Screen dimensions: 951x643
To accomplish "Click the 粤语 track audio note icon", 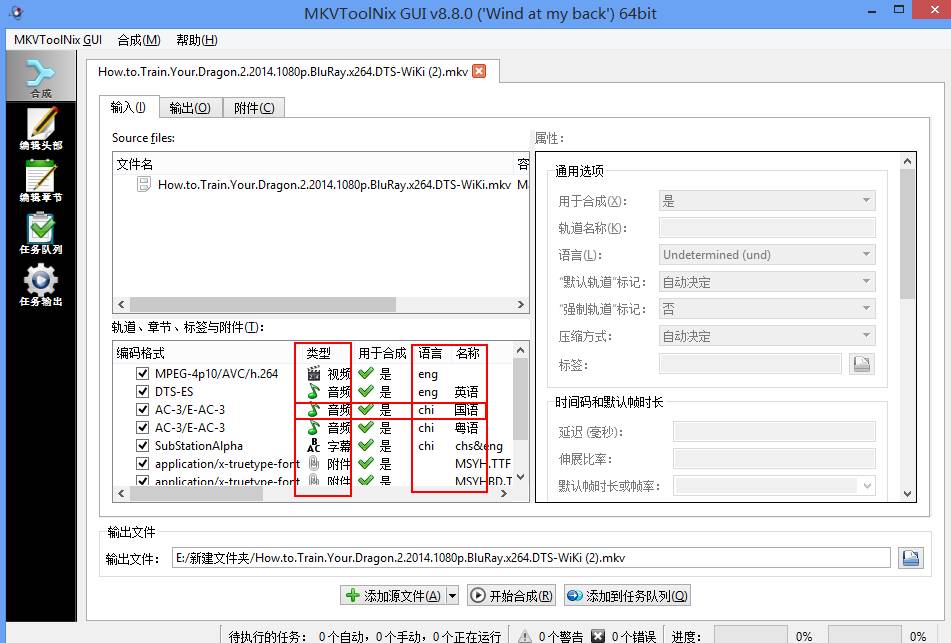I will [x=314, y=428].
